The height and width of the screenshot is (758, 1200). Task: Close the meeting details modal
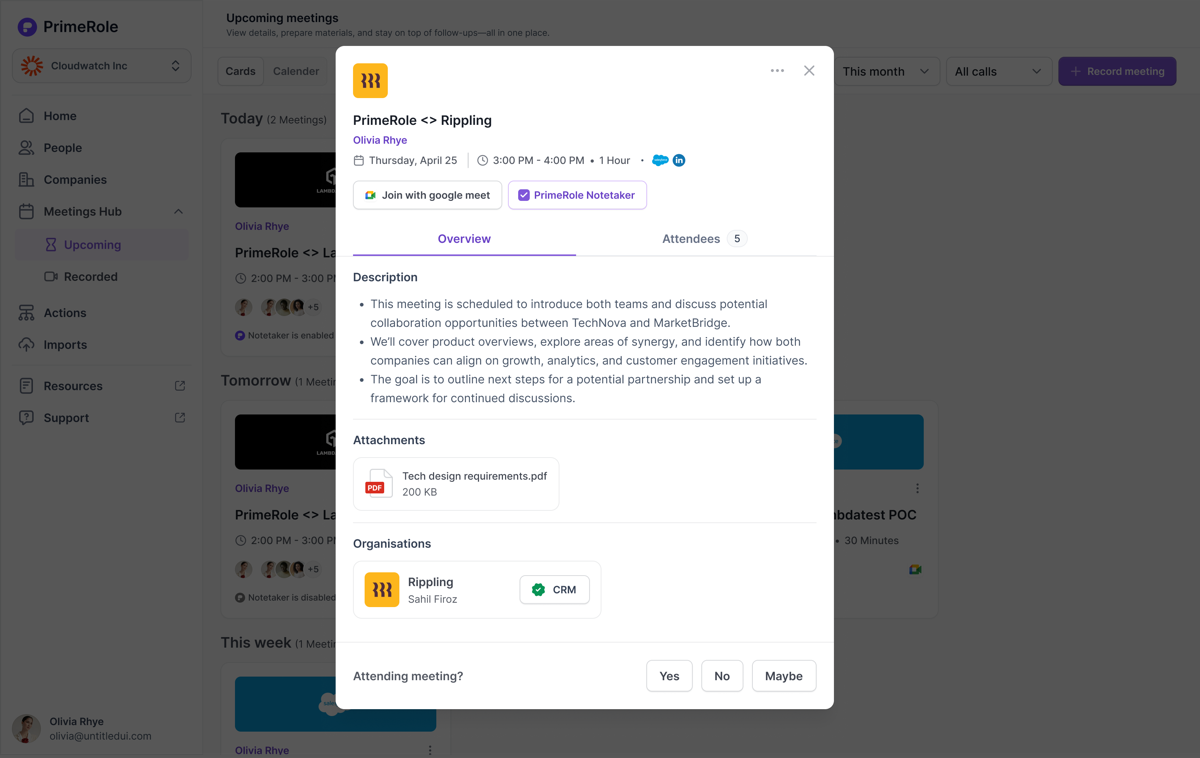pyautogui.click(x=809, y=71)
